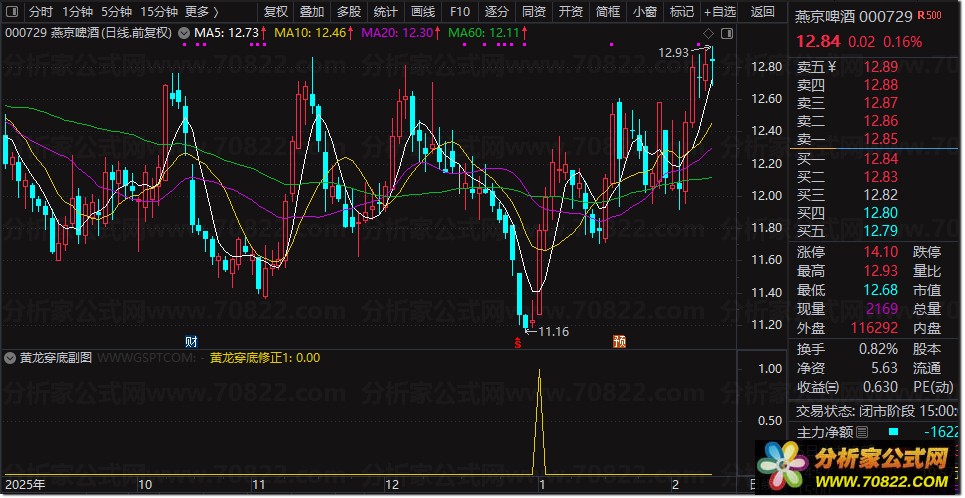
Task: Expand main chart indicator dropdown arrow
Action: pos(184,33)
